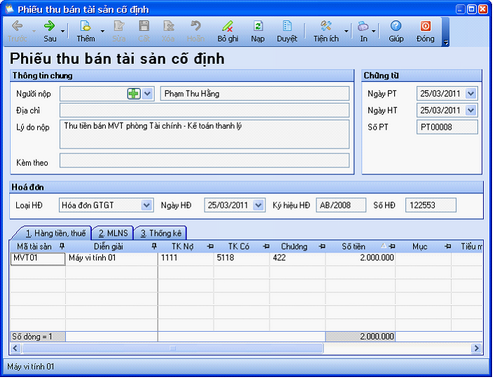Open Ngày HT date dropdown
Image resolution: width=493 pixels, height=378 pixels.
coord(471,110)
